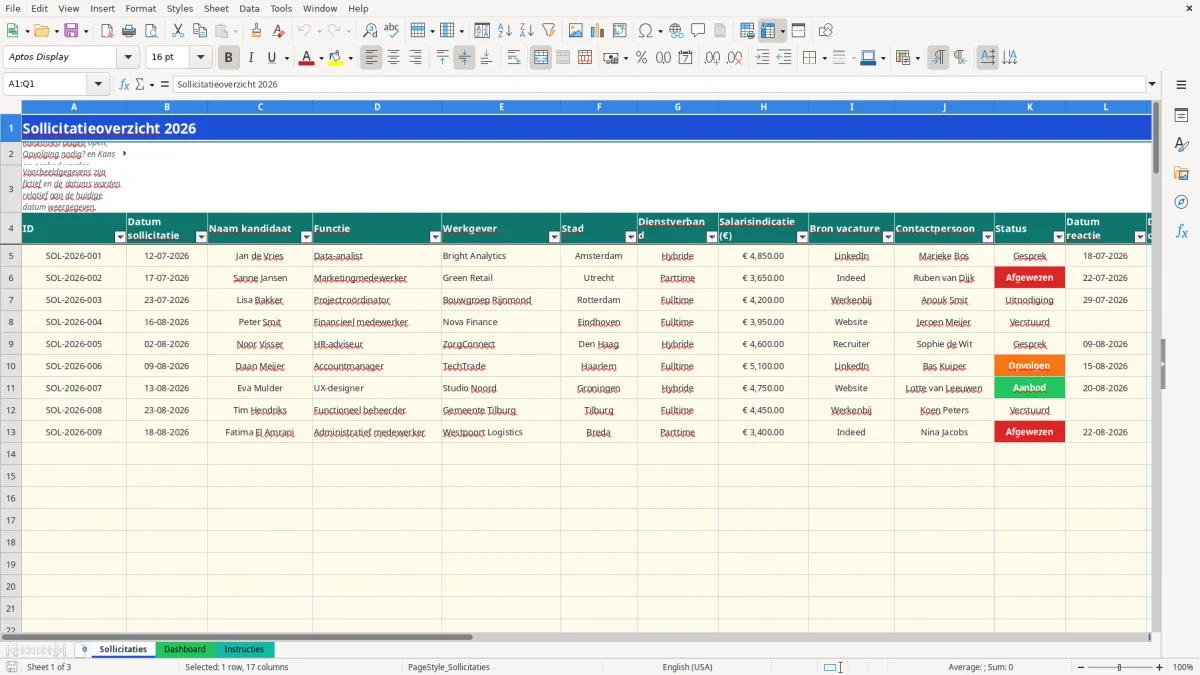Click the Insert Image icon
The image size is (1200, 675).
point(575,31)
